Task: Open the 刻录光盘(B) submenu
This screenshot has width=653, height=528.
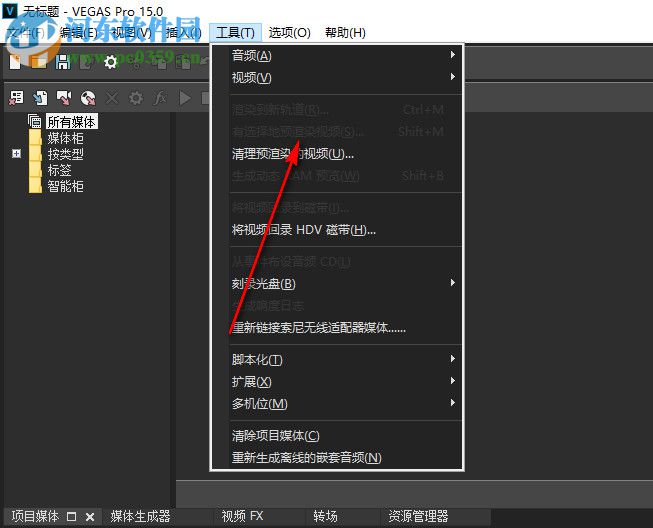Action: point(344,284)
